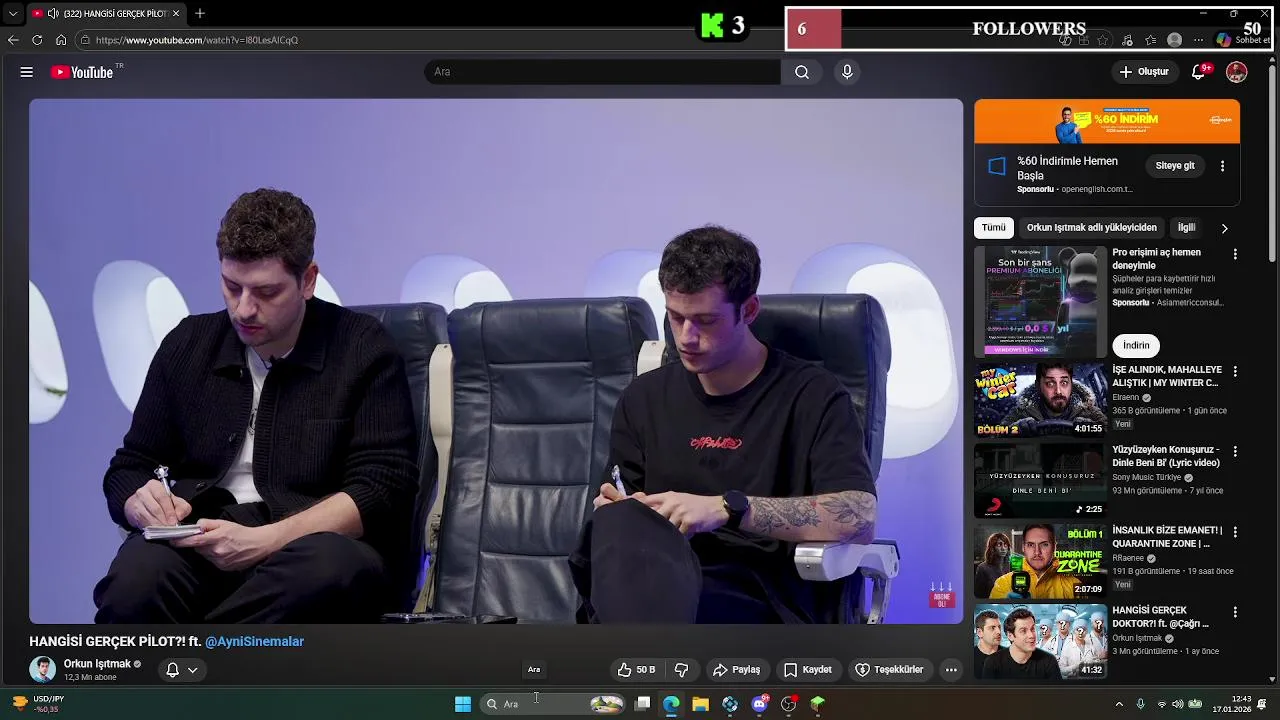This screenshot has height=720, width=1280.
Task: Dislike the video with thumbs-down icon
Action: (x=682, y=669)
